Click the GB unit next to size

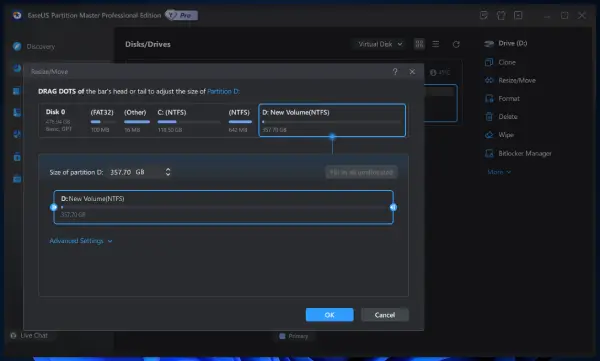pyautogui.click(x=140, y=172)
